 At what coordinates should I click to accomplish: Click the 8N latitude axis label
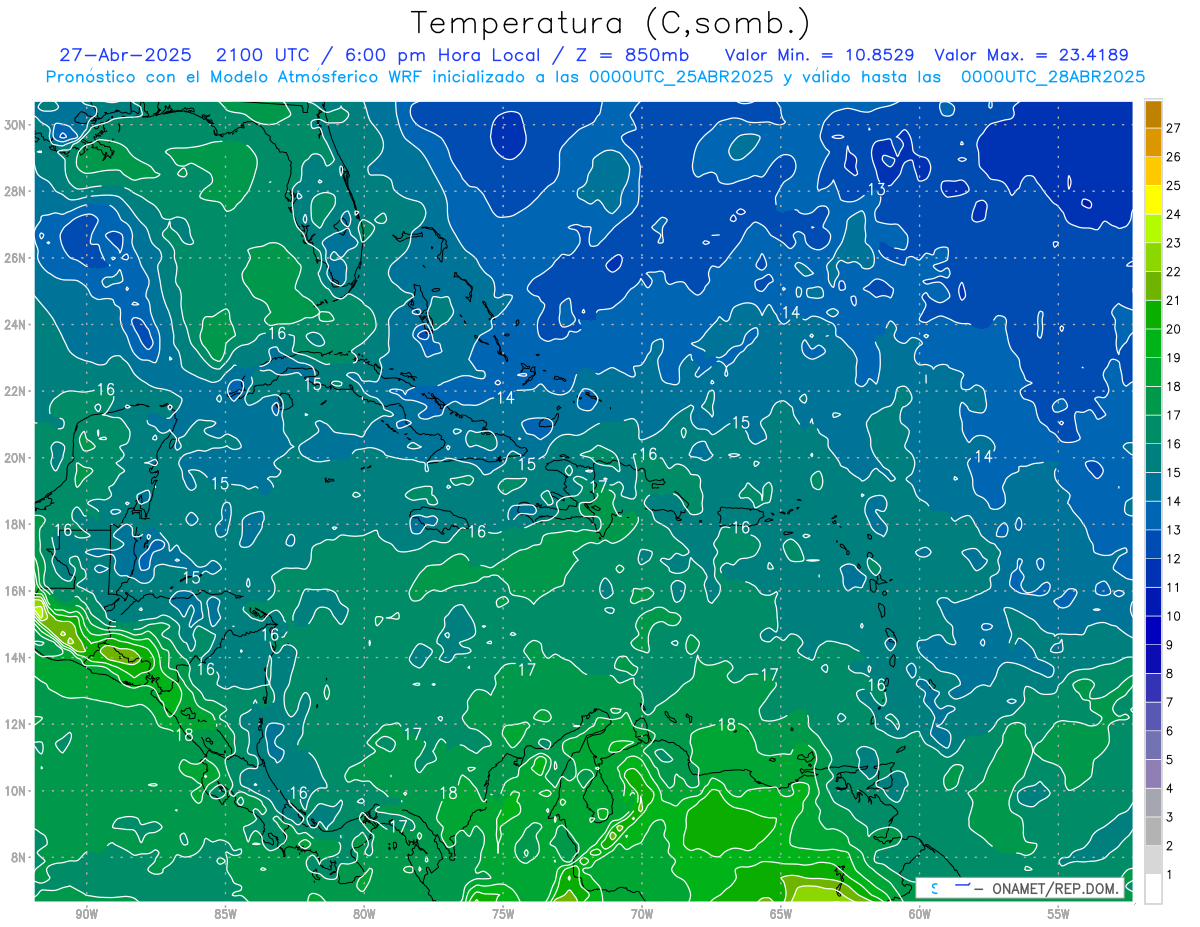[x=19, y=857]
